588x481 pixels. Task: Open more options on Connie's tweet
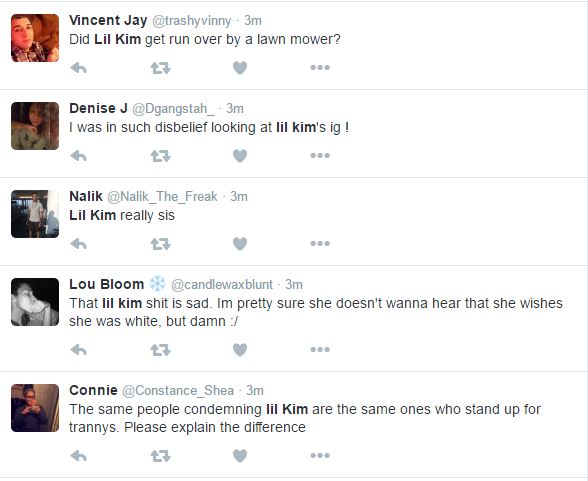pos(320,456)
